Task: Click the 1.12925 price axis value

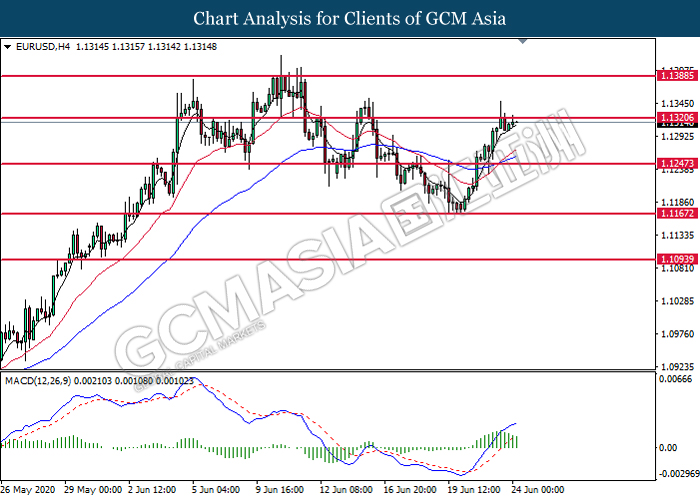Action: pyautogui.click(x=677, y=136)
